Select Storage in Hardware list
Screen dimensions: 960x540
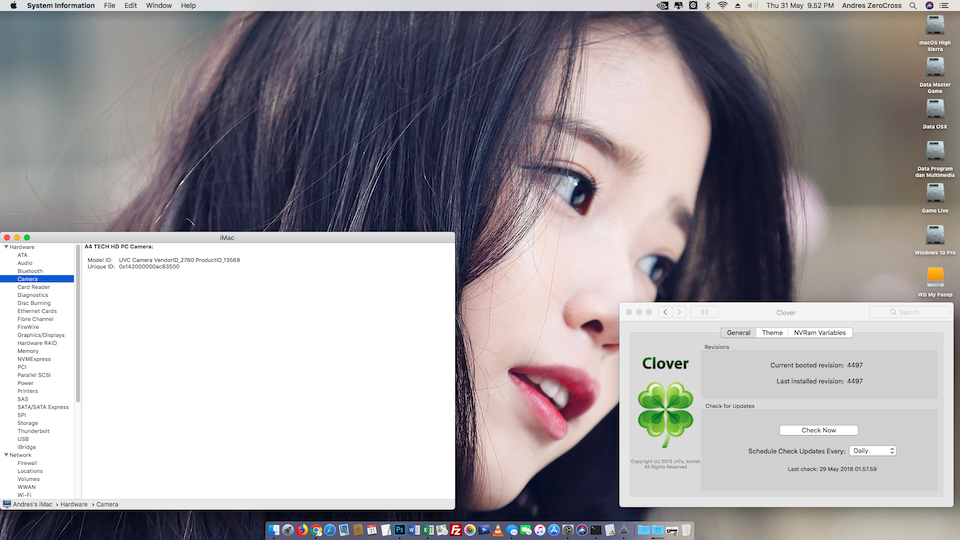(x=28, y=423)
